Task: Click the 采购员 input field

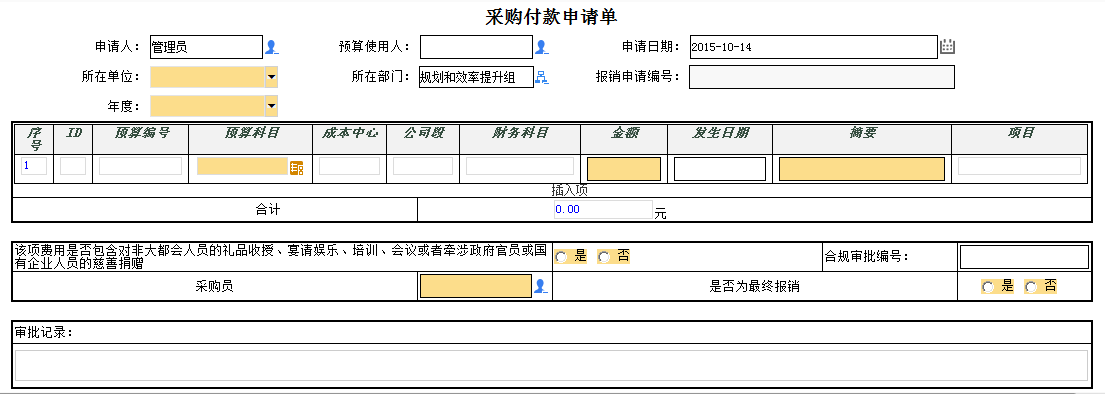Action: point(476,286)
